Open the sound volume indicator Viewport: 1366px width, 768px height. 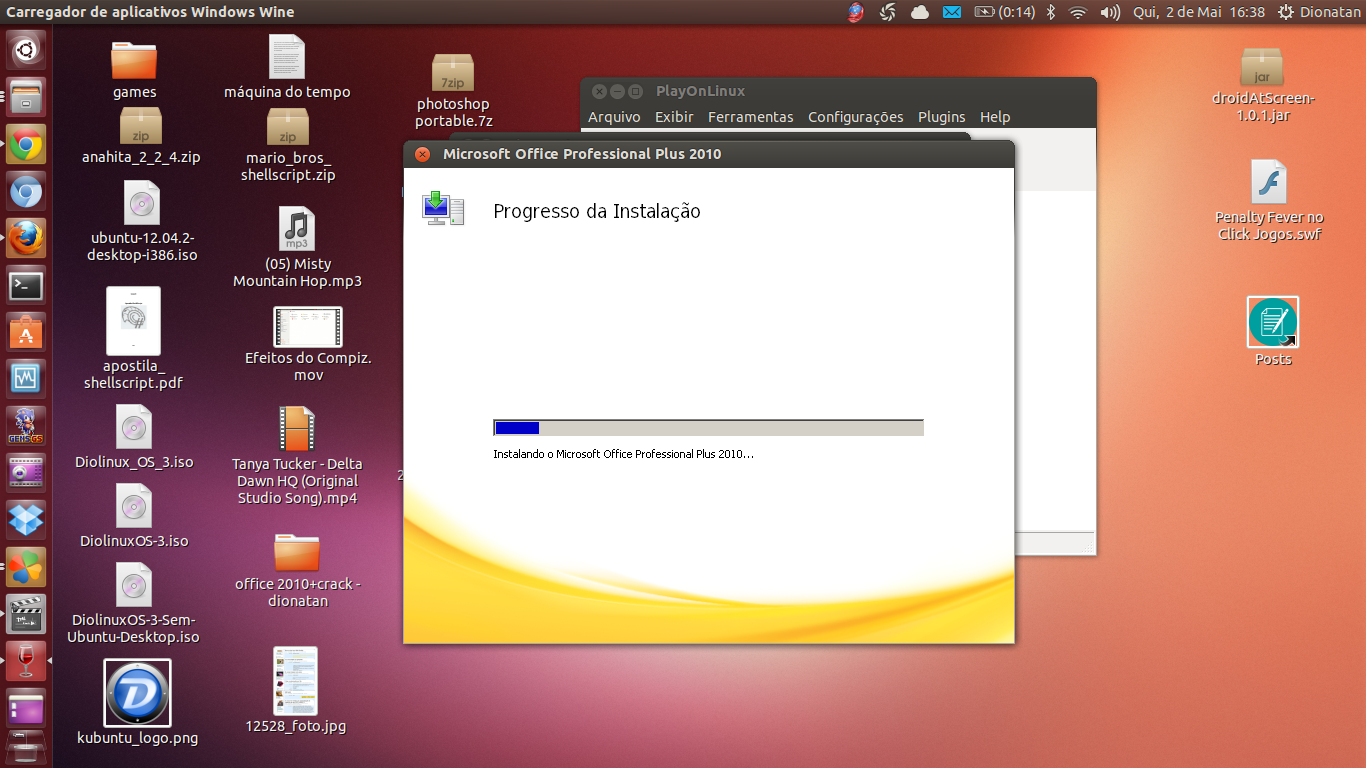[x=1110, y=12]
